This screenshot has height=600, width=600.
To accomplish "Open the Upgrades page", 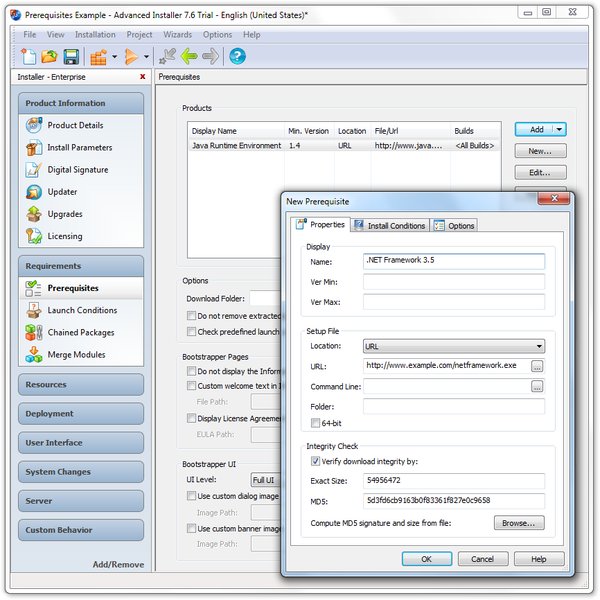I will (65, 214).
